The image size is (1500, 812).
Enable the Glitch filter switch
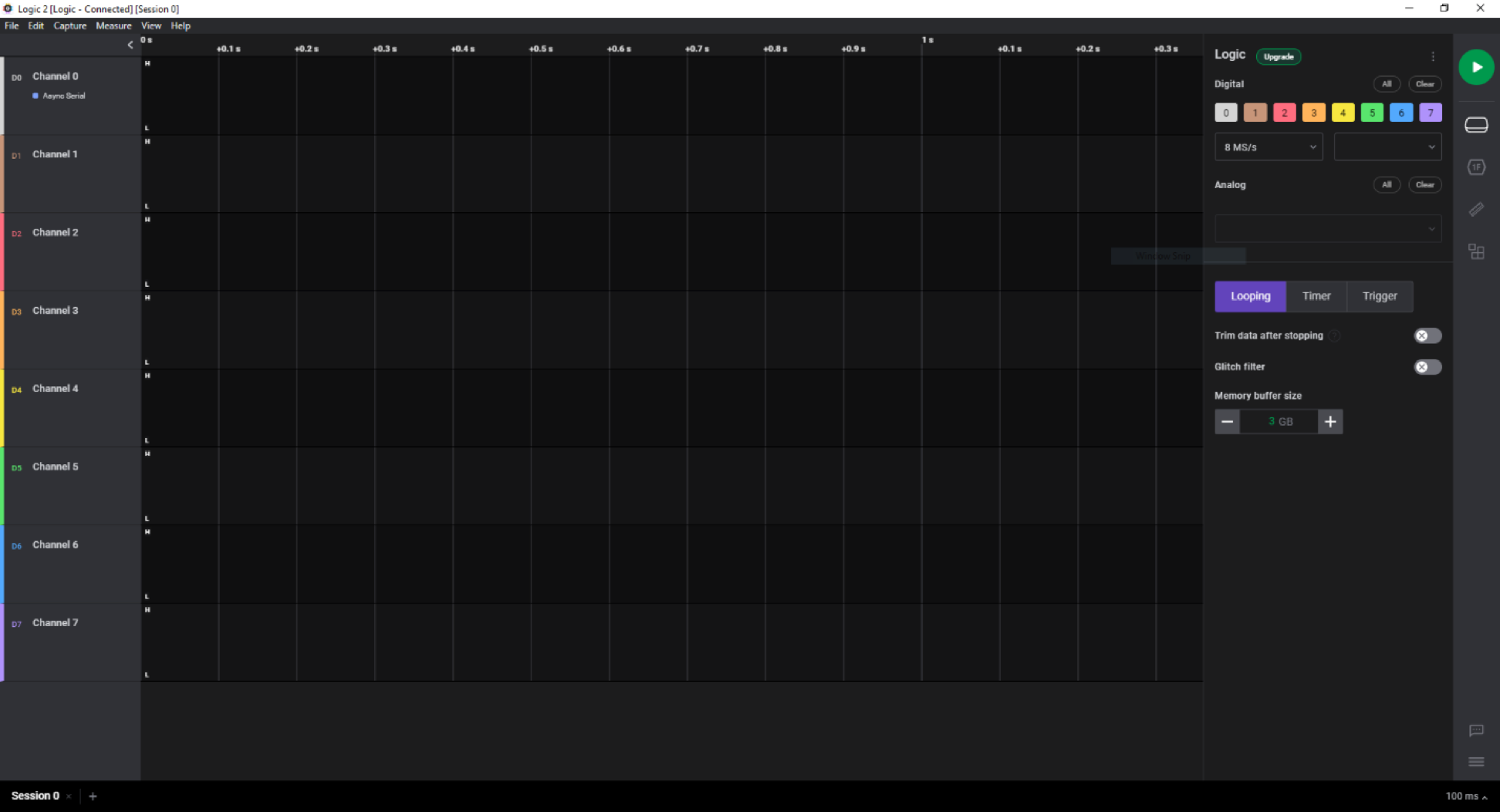coord(1427,367)
